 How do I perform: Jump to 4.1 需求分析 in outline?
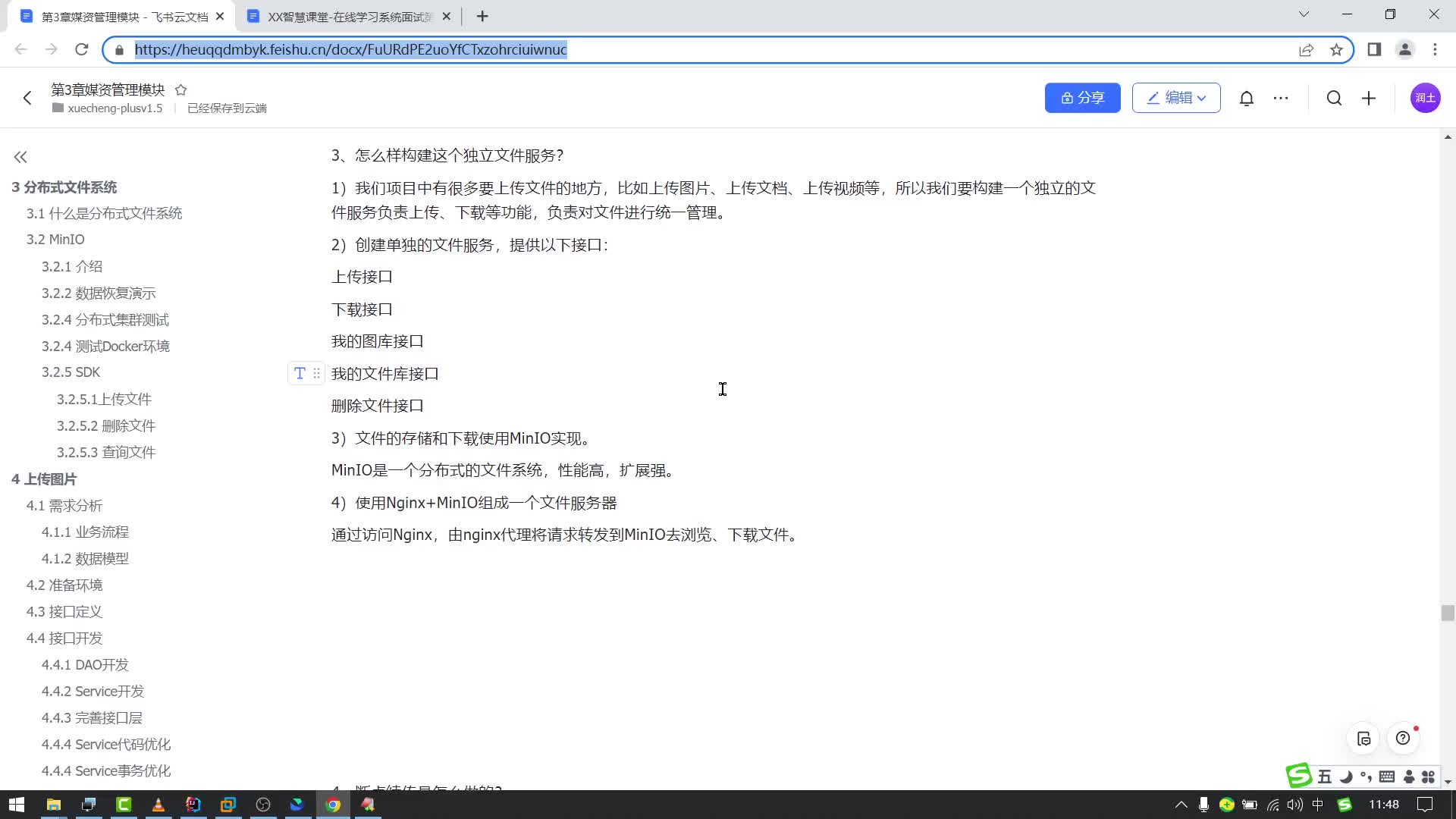click(64, 505)
